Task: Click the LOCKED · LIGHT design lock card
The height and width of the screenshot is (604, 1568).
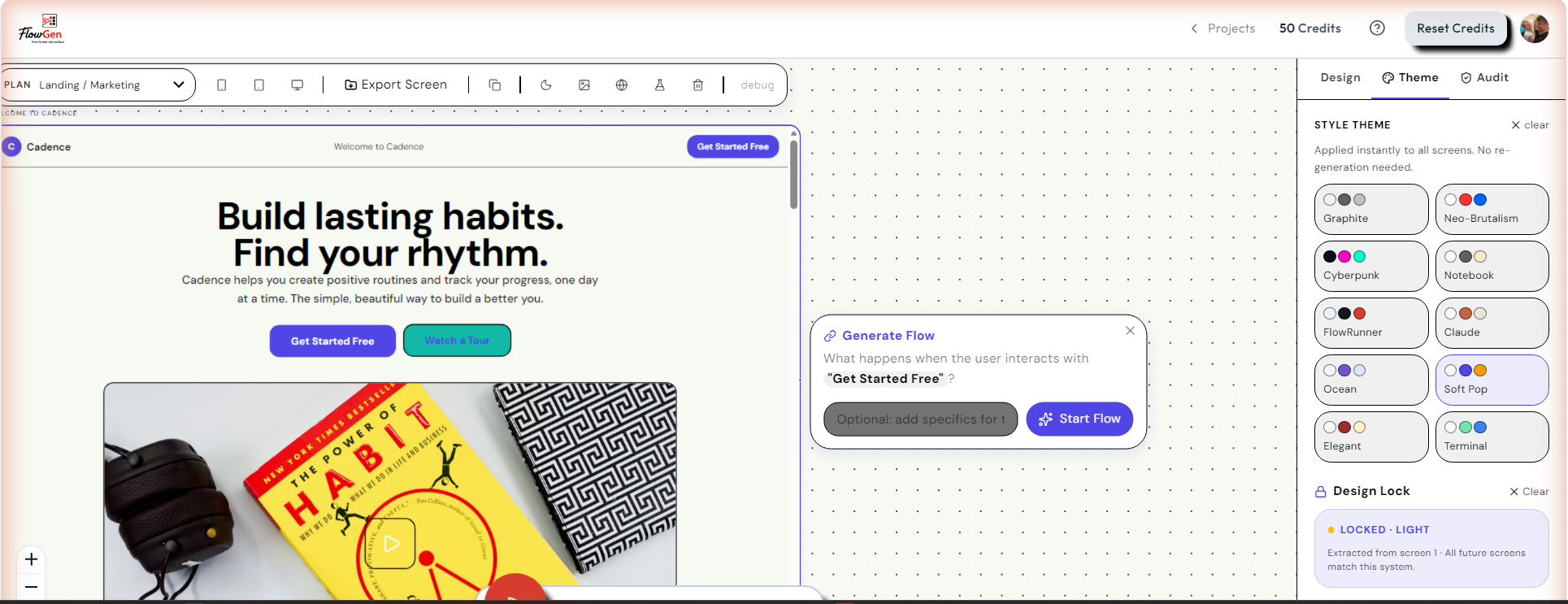Action: pyautogui.click(x=1431, y=548)
